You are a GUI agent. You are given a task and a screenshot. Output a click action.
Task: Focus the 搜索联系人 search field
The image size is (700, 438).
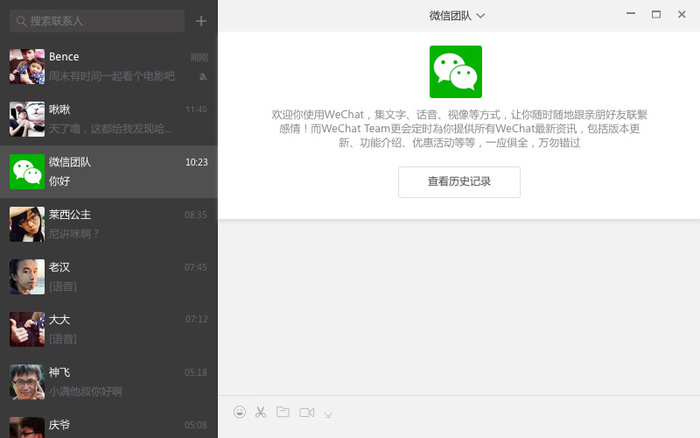97,21
